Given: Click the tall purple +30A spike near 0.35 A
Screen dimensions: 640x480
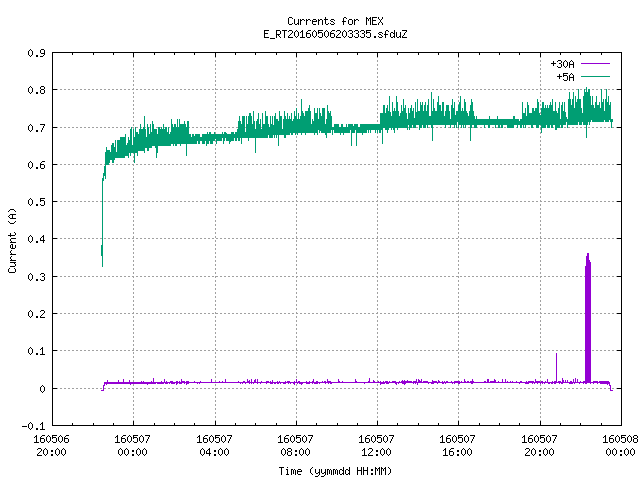Looking at the screenshot, I should coord(588,318).
